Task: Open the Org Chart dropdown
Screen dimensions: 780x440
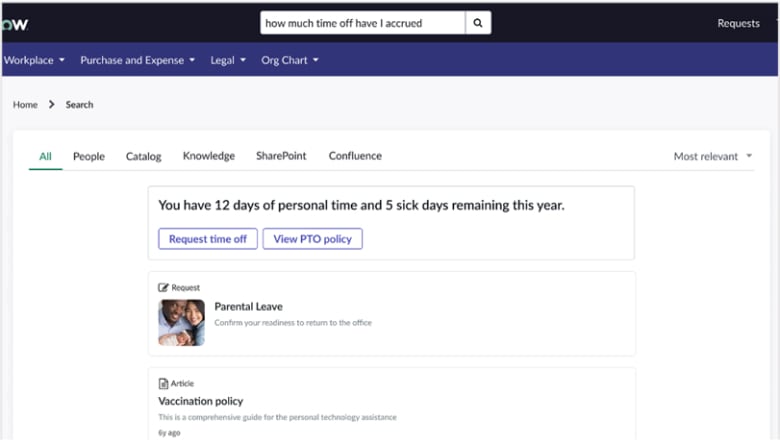Action: tap(290, 60)
